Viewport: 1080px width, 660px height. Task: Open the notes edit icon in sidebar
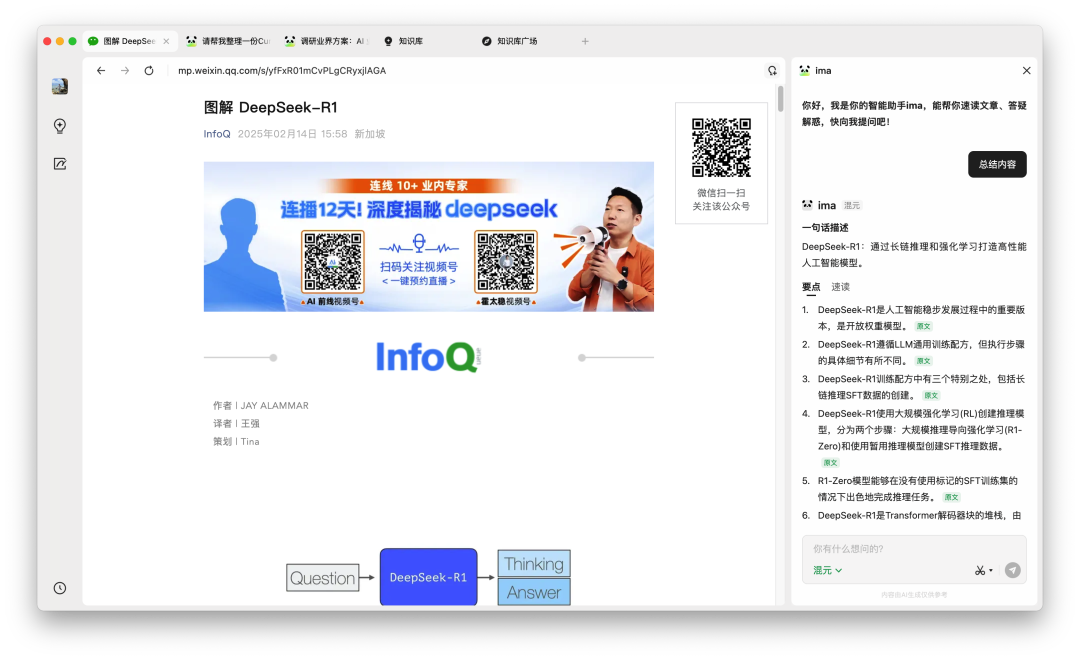60,164
